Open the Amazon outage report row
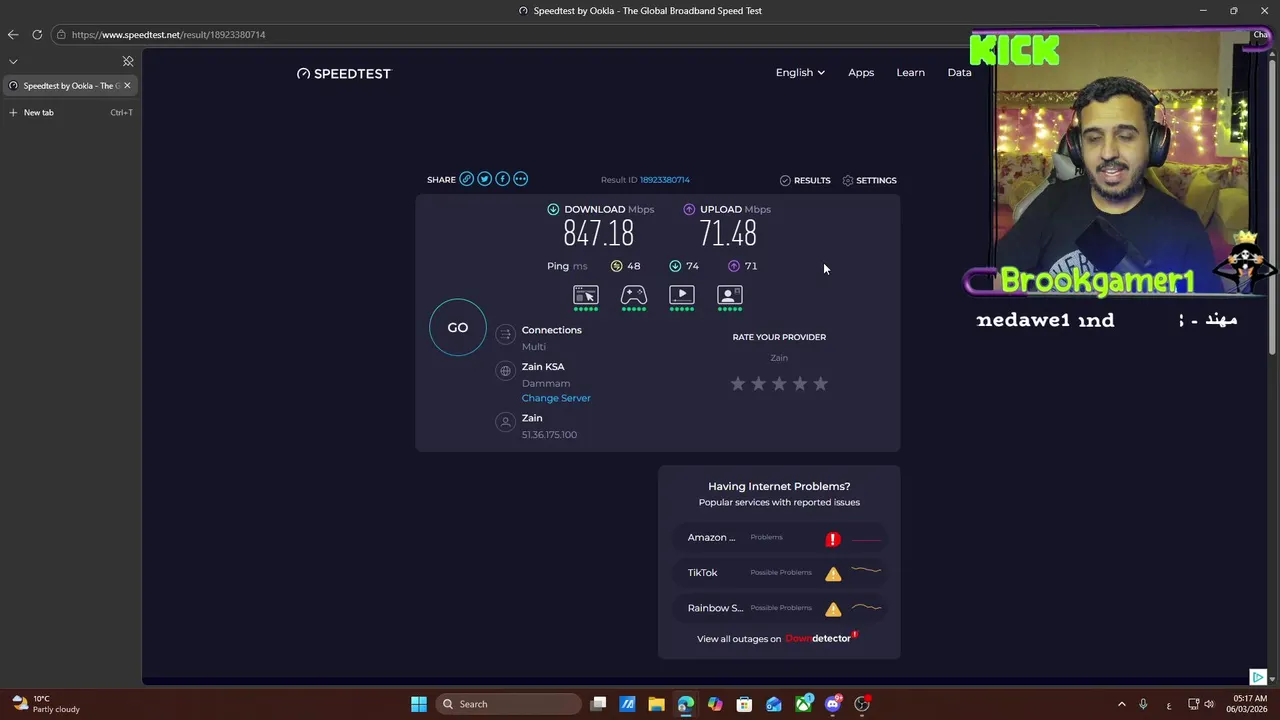 [x=779, y=538]
